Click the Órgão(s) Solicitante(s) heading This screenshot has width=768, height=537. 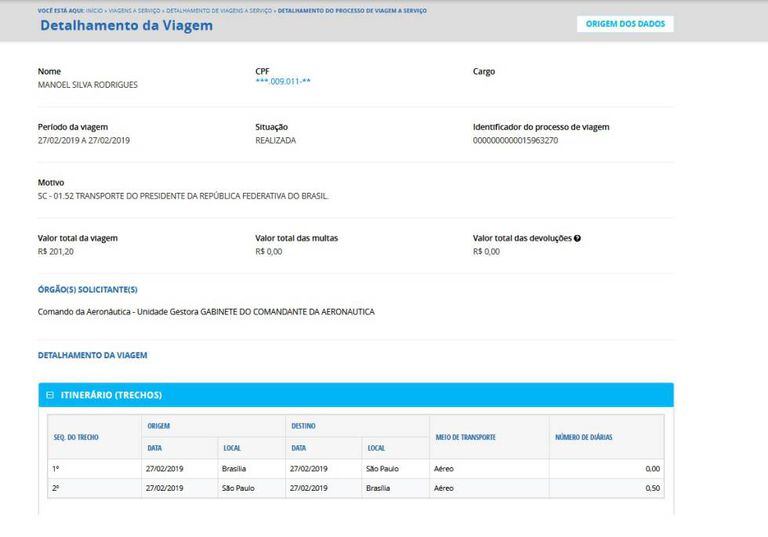tap(87, 289)
